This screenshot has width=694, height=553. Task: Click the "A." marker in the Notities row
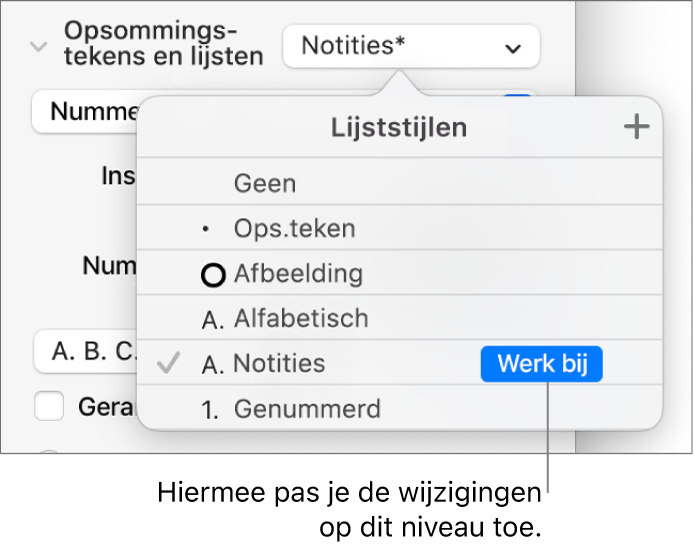pyautogui.click(x=213, y=364)
